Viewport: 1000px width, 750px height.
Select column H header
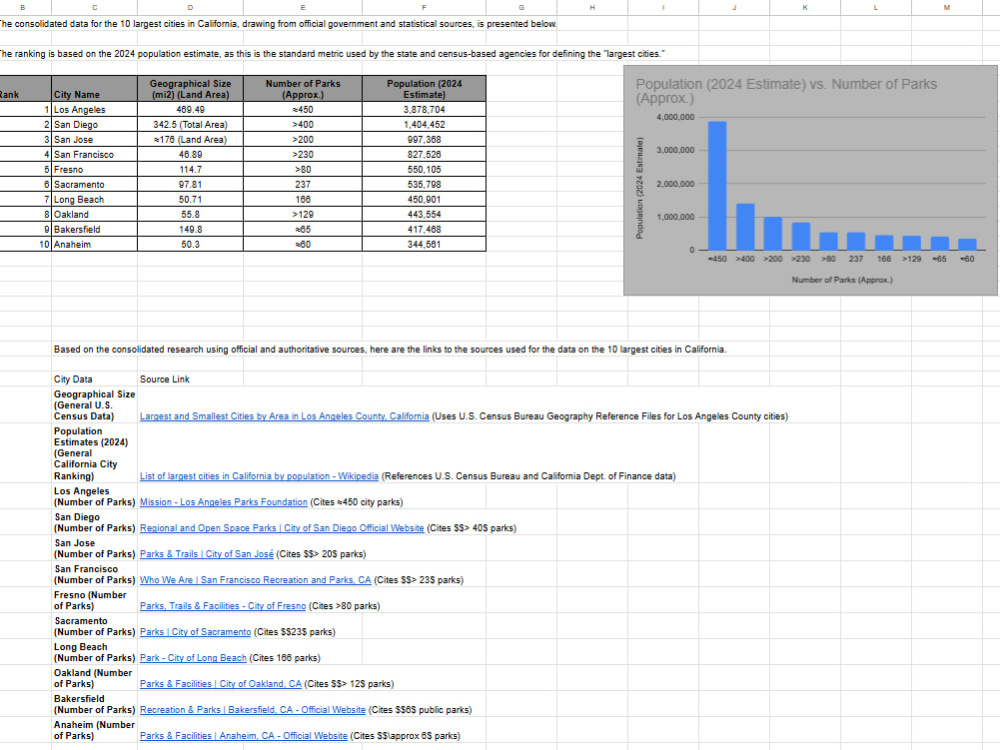click(592, 8)
